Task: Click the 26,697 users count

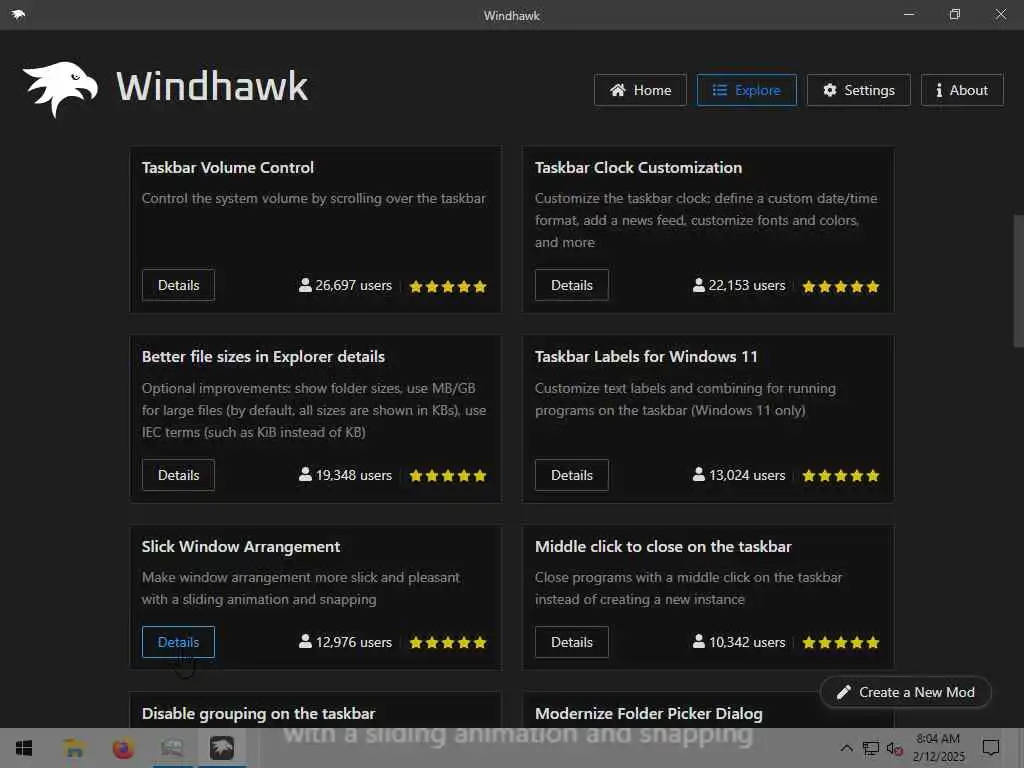Action: pos(345,285)
